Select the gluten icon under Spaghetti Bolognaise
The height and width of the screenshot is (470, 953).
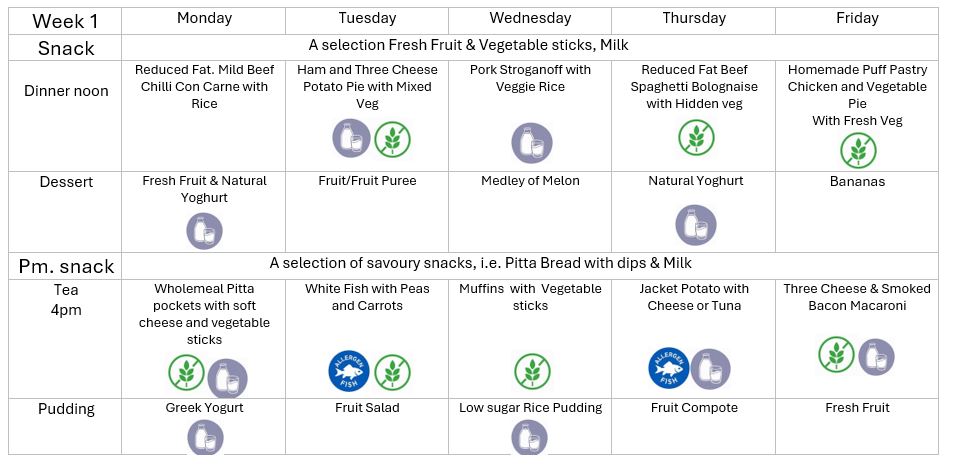click(696, 138)
